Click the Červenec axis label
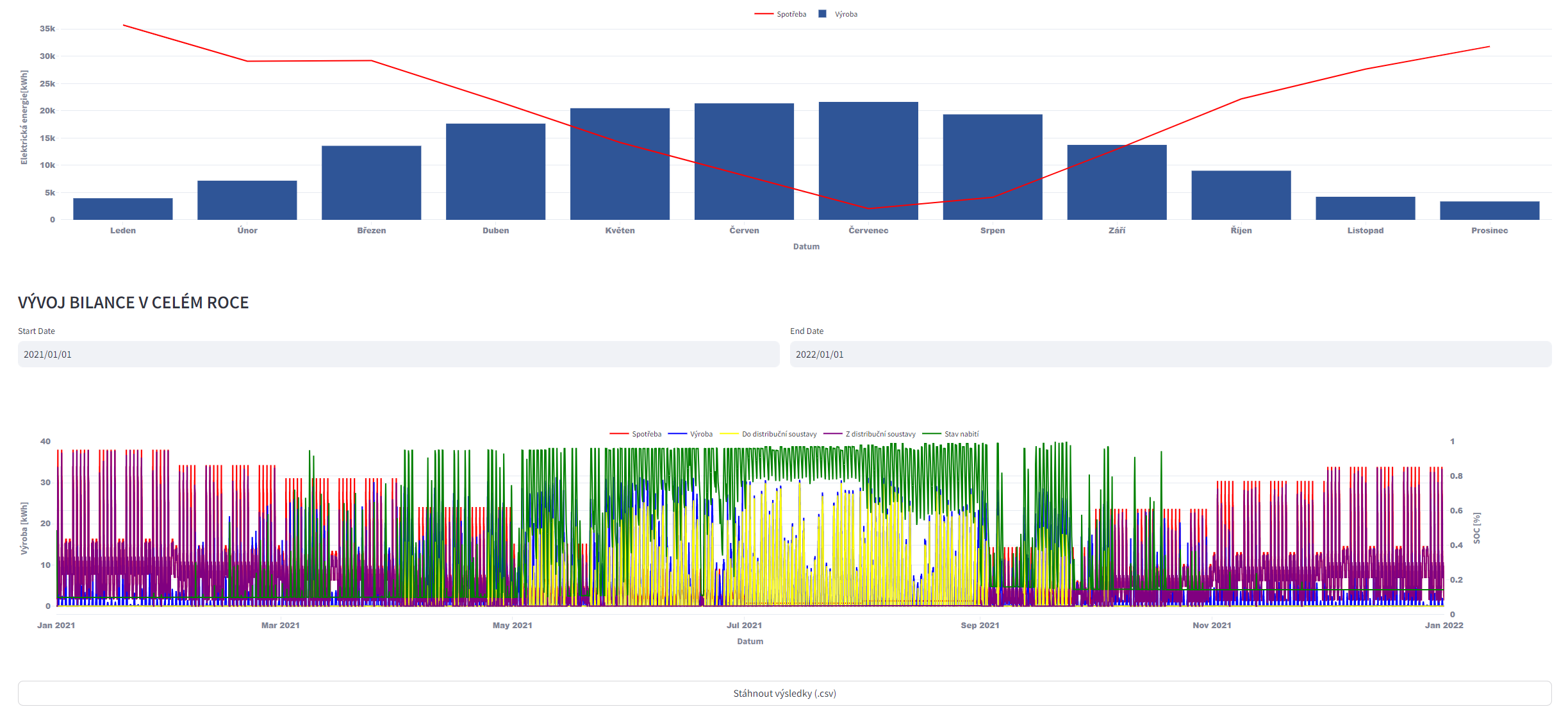 click(x=868, y=231)
